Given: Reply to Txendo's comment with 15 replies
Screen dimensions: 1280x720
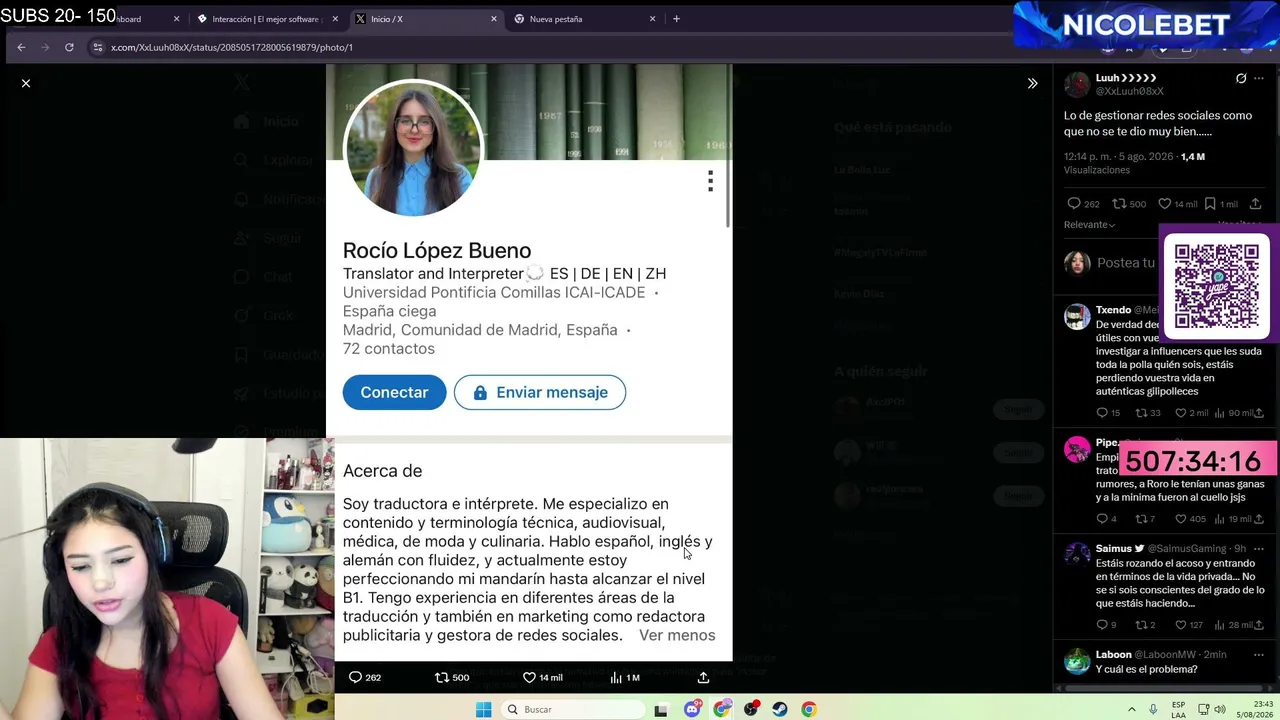Looking at the screenshot, I should tap(1102, 413).
